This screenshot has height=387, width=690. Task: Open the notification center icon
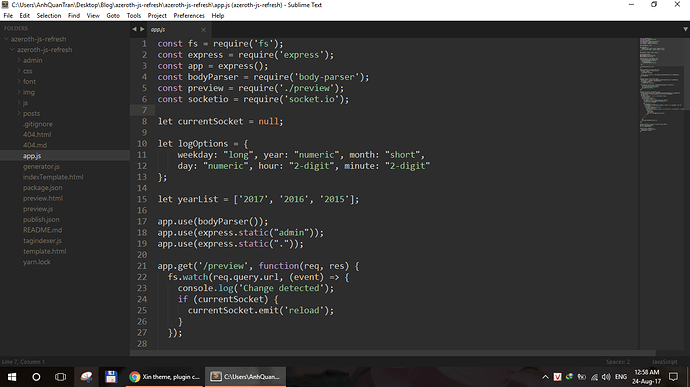pos(673,377)
